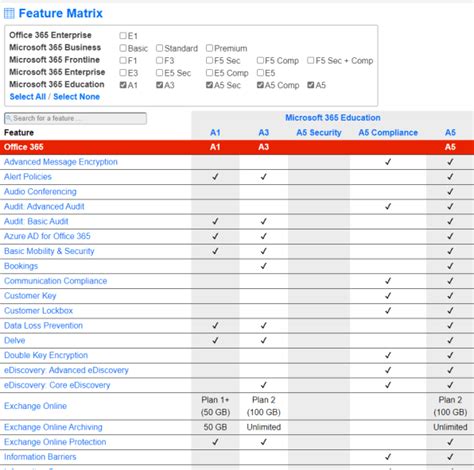The image size is (474, 470).
Task: Click Plan 2 (100 GB) cell in A3 column
Action: [264, 406]
